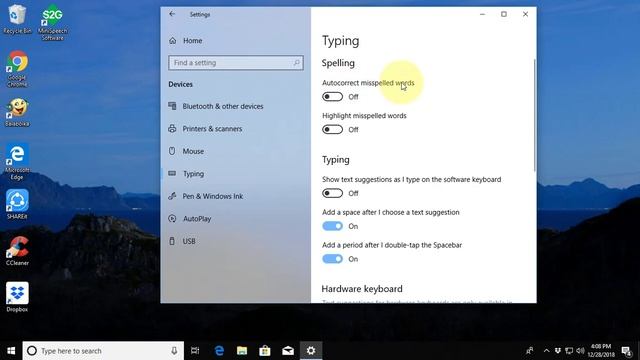Turn off add space after text suggestion

coord(332,226)
